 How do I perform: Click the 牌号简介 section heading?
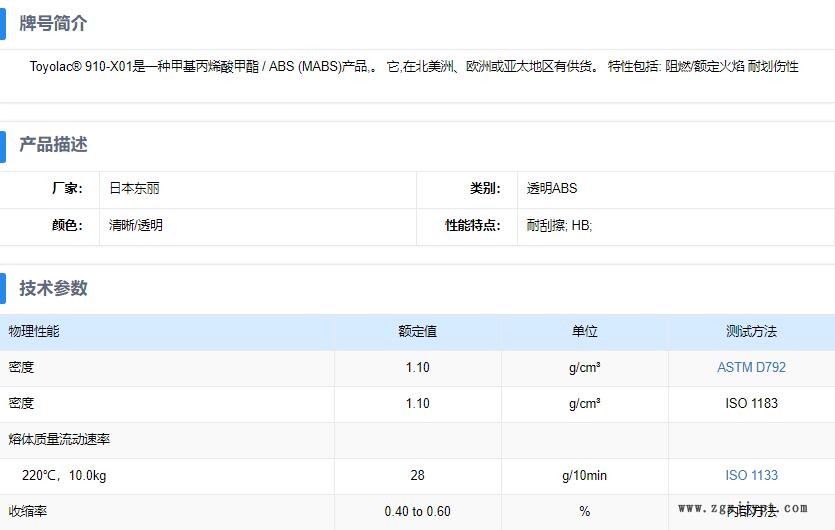pos(53,24)
